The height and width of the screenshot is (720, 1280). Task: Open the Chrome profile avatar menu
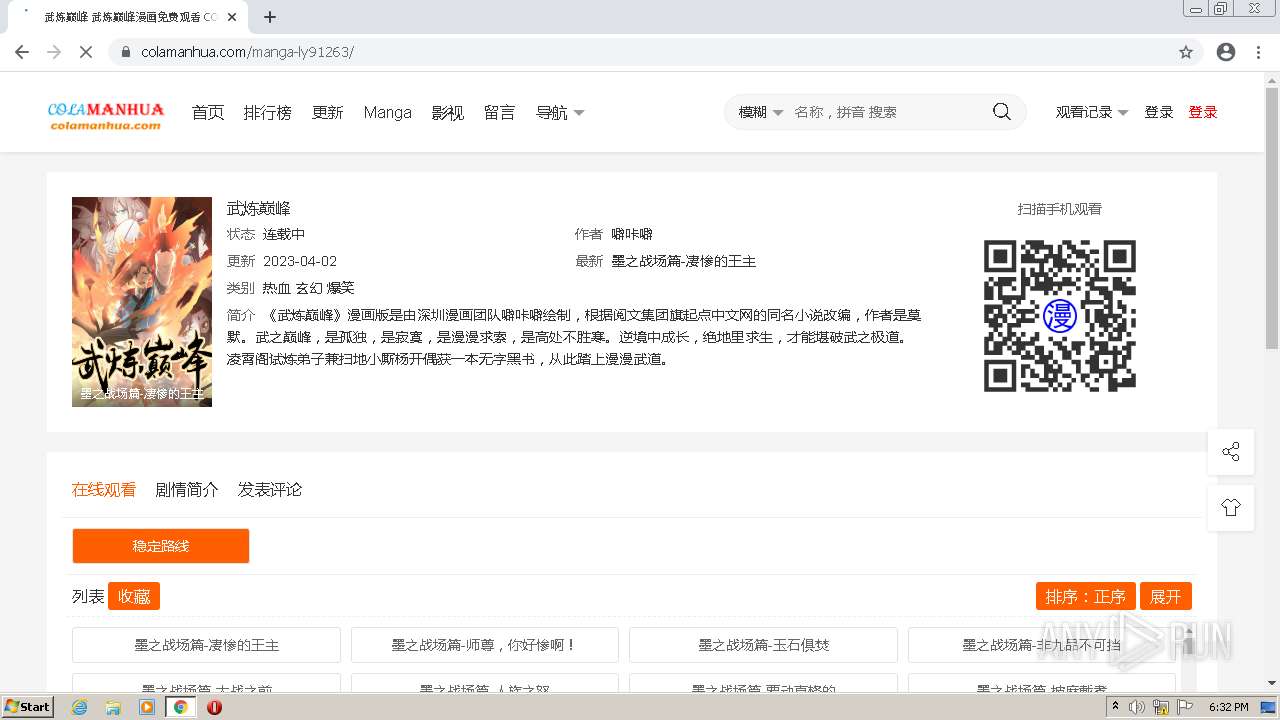pyautogui.click(x=1226, y=52)
